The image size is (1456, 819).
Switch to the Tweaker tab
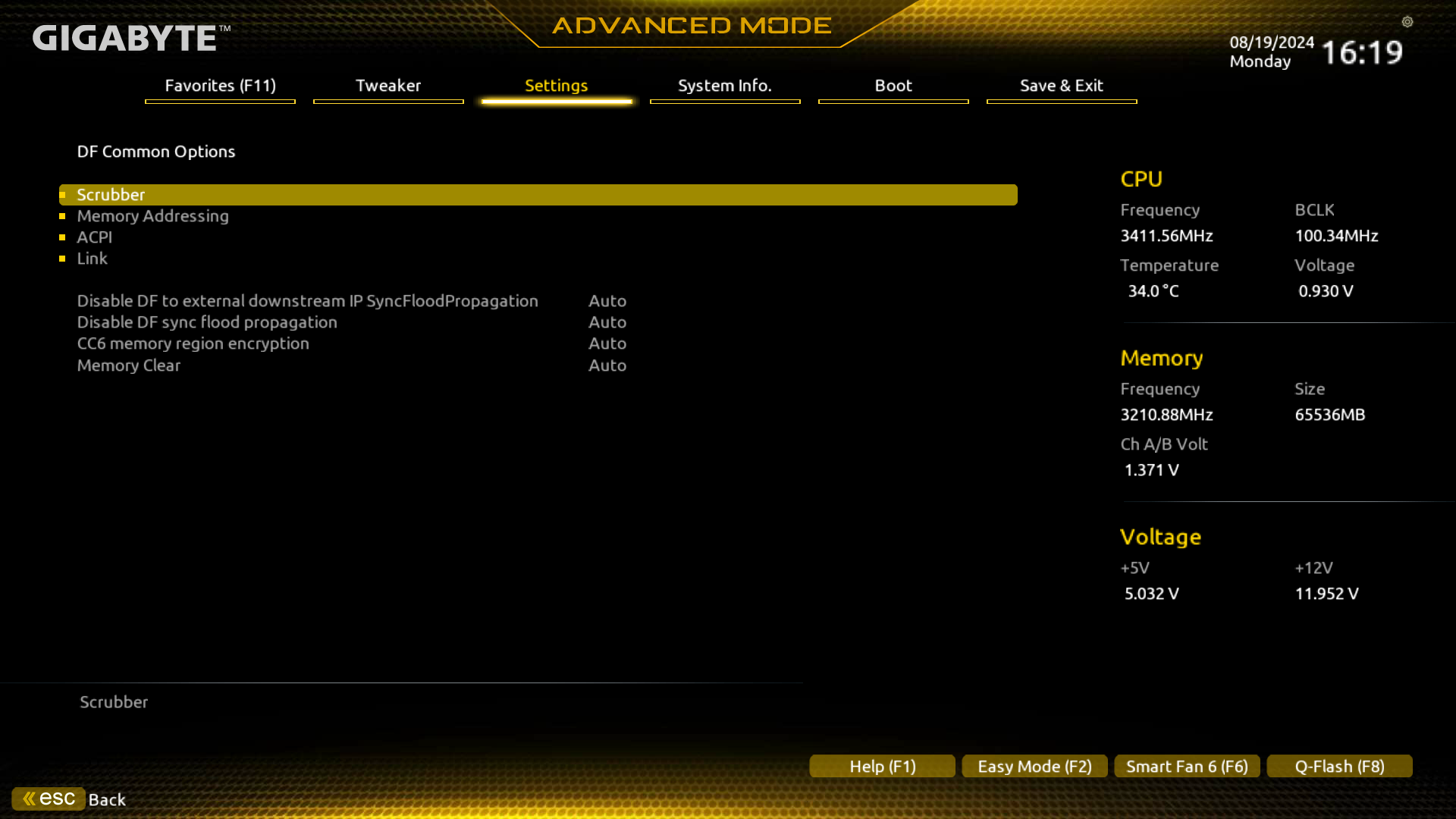click(x=388, y=86)
